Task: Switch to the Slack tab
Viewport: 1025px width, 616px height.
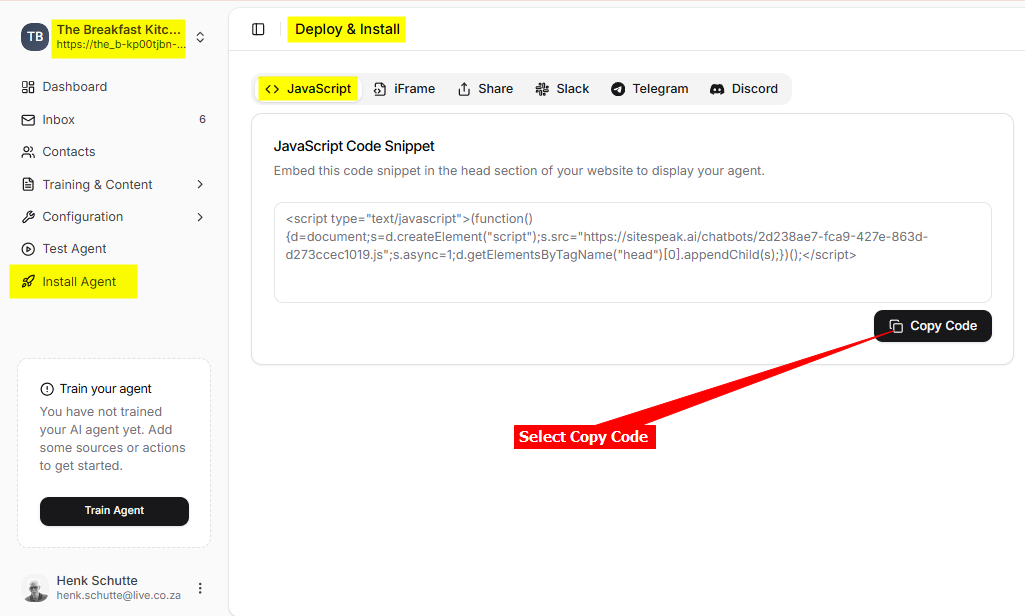Action: (562, 89)
